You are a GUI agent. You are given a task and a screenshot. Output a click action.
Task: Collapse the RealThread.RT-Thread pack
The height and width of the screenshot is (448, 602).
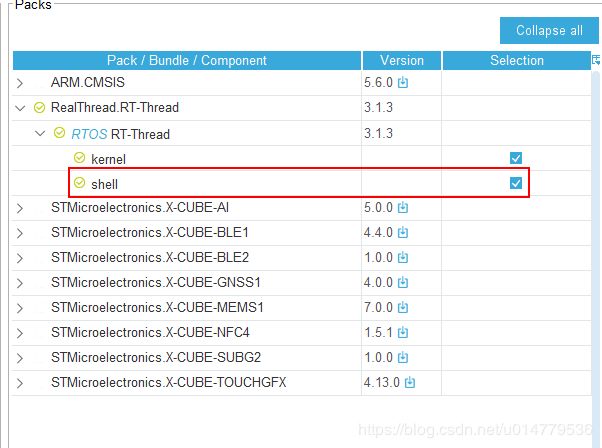20,108
